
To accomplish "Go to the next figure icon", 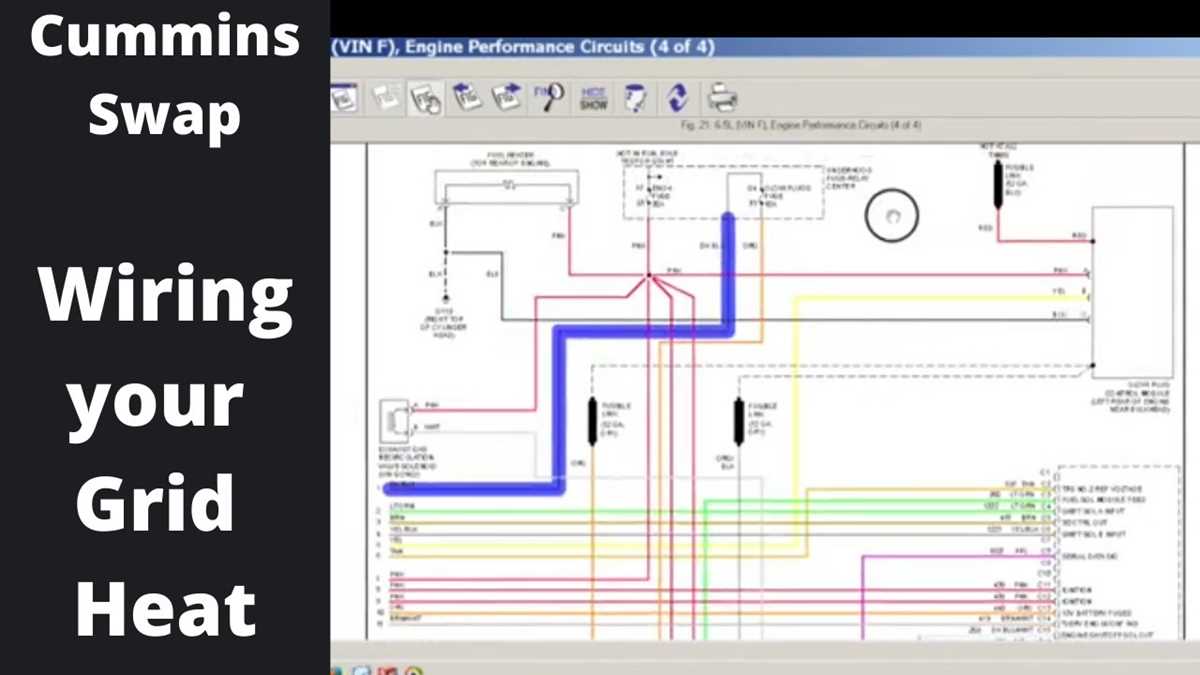I will (507, 97).
